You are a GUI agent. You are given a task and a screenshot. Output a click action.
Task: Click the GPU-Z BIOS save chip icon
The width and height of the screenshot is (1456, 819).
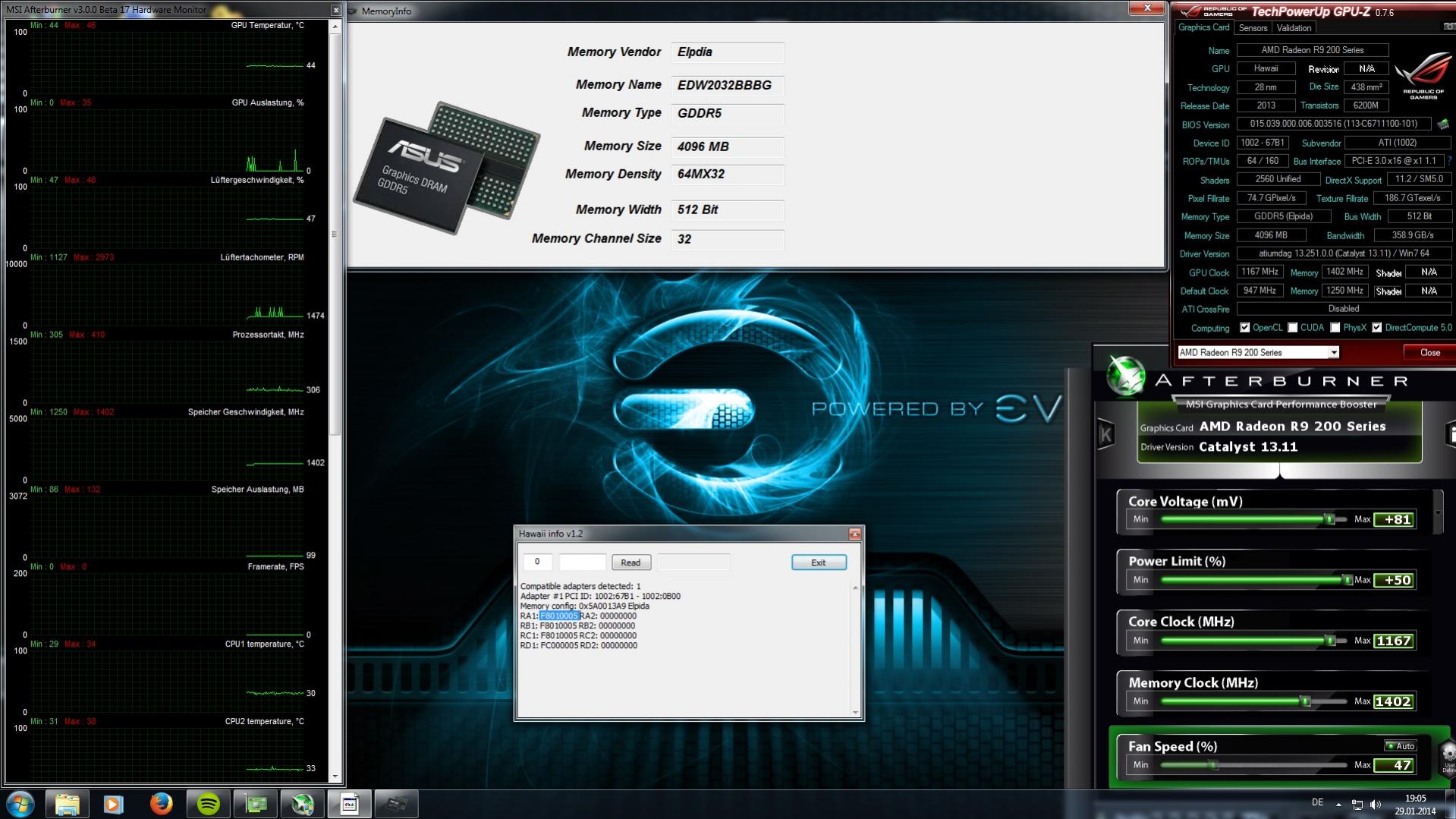[1442, 124]
